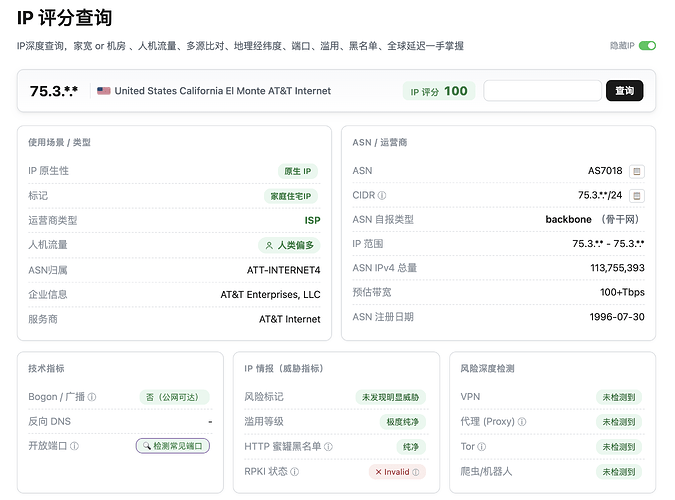The width and height of the screenshot is (675, 500).
Task: Click the 极度纯净 abuse level tag
Action: click(403, 422)
